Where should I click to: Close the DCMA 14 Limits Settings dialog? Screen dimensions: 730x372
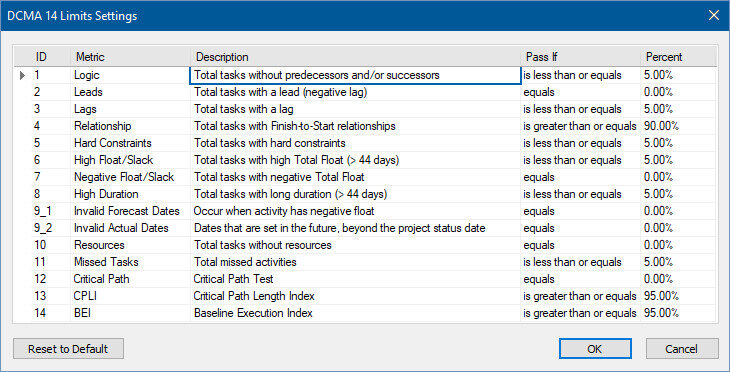[714, 15]
